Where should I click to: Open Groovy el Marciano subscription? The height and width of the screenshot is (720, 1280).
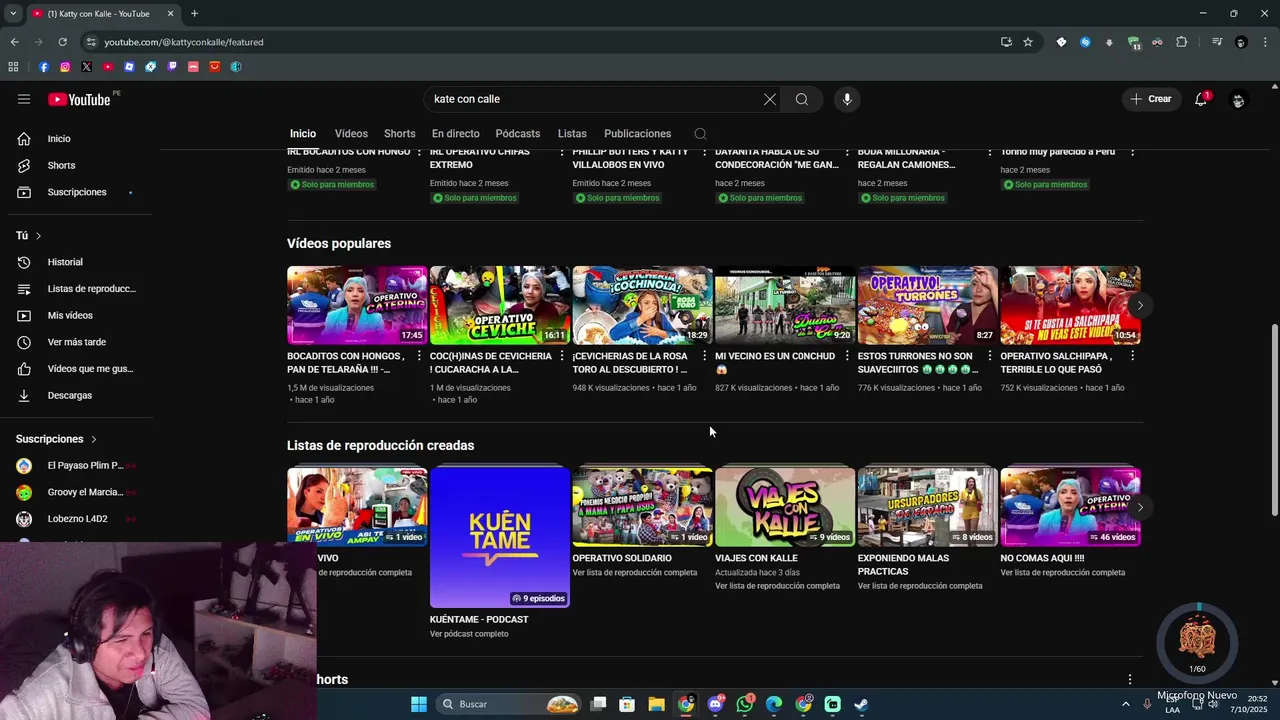click(76, 492)
